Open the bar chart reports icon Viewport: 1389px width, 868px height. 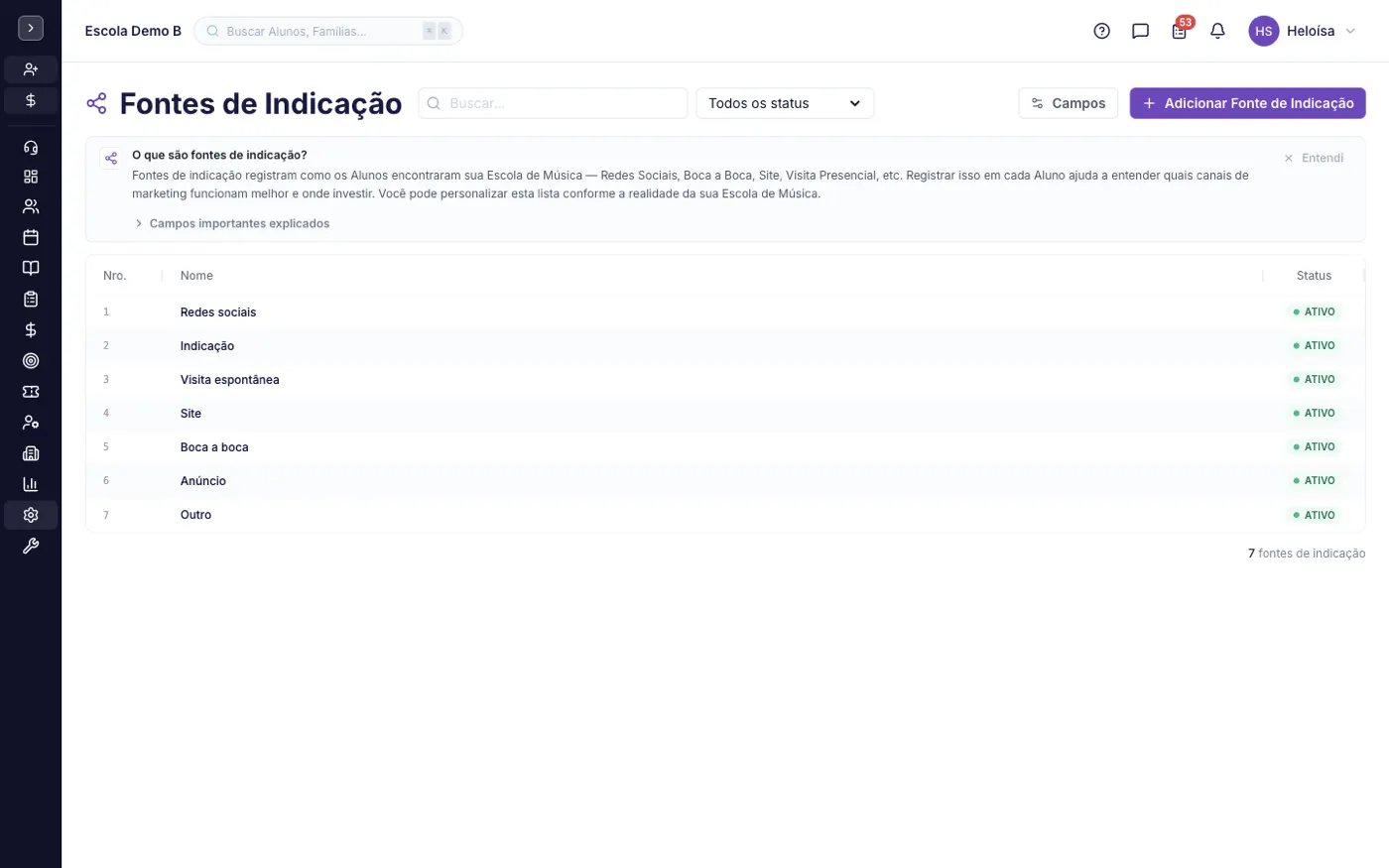tap(31, 484)
